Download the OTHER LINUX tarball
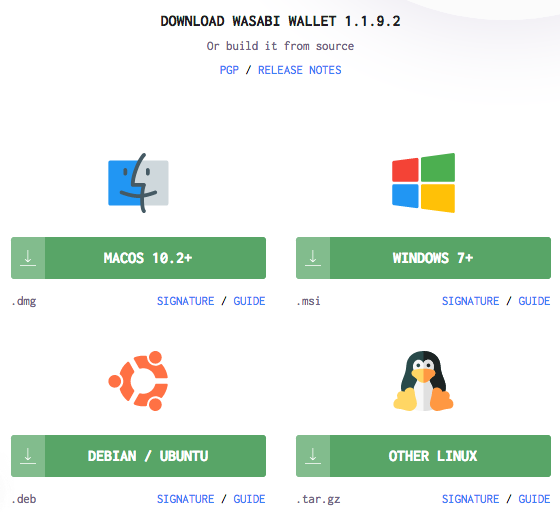Screen dimensions: 560x512 click(x=423, y=456)
